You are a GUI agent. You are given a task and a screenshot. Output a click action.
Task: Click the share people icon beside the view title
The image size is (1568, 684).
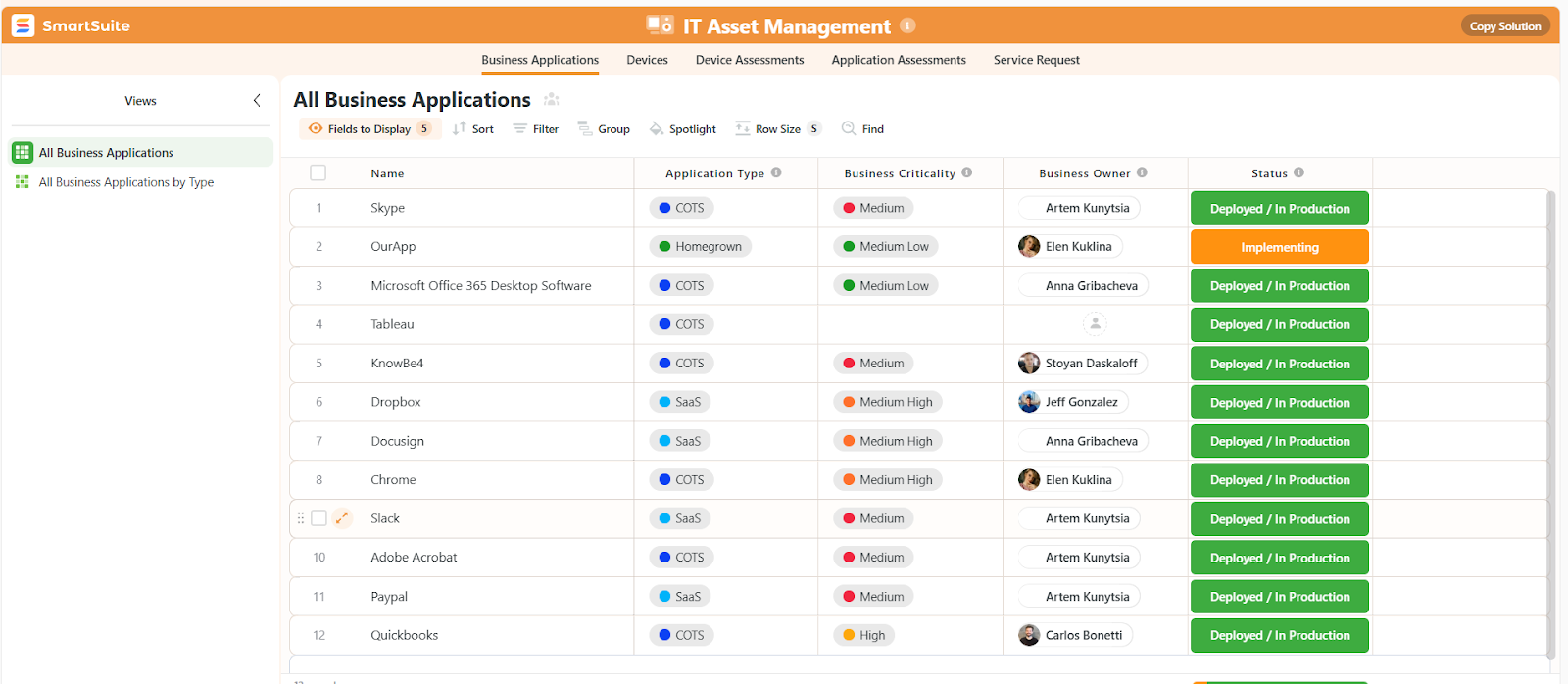tap(552, 100)
